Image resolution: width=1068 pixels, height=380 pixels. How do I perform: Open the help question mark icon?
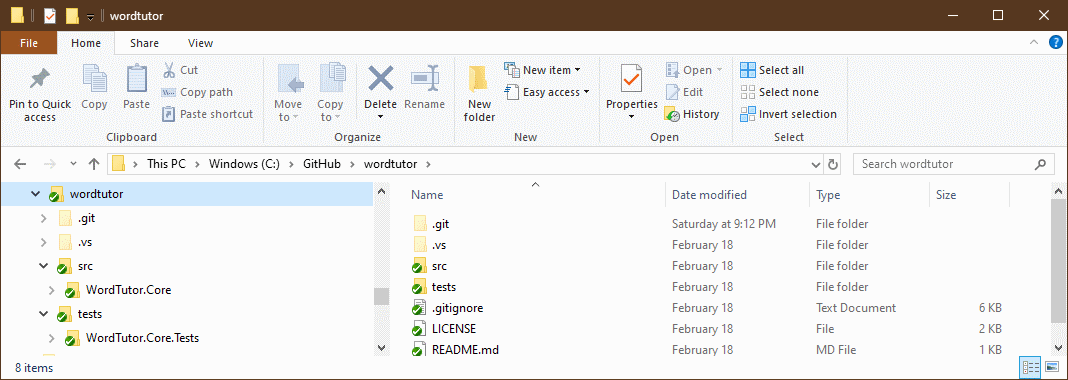[x=1055, y=42]
